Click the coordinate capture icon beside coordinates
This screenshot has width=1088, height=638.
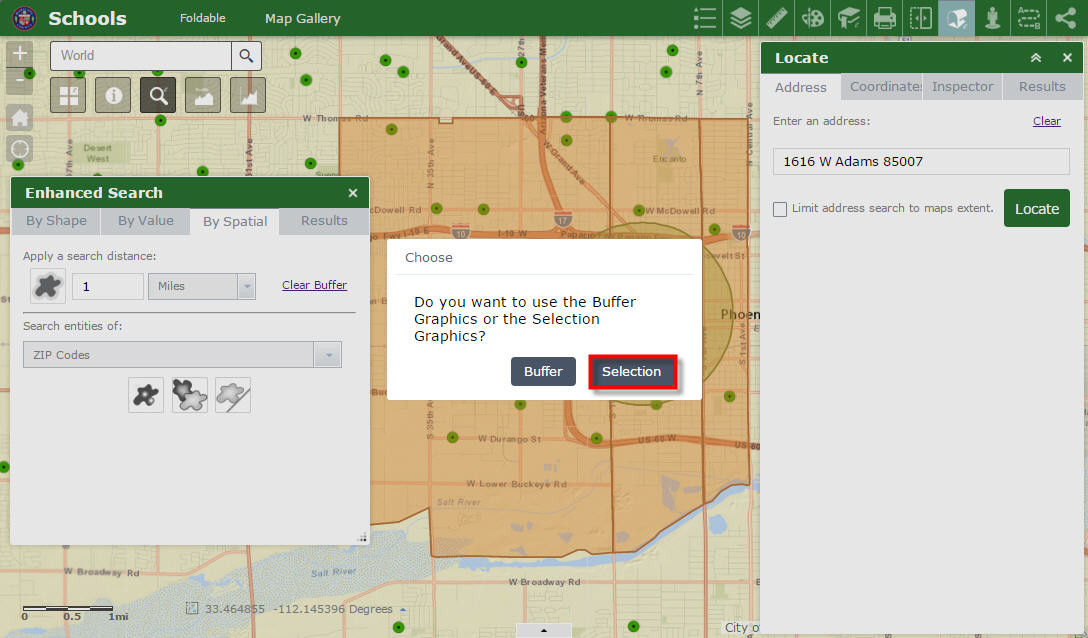192,608
